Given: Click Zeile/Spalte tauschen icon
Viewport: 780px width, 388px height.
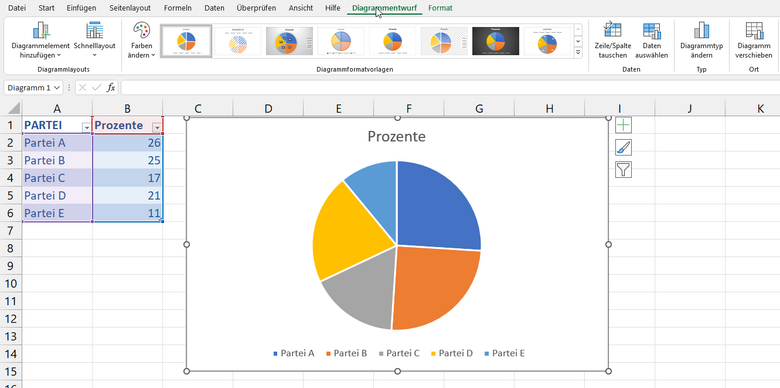Looking at the screenshot, I should click(612, 30).
